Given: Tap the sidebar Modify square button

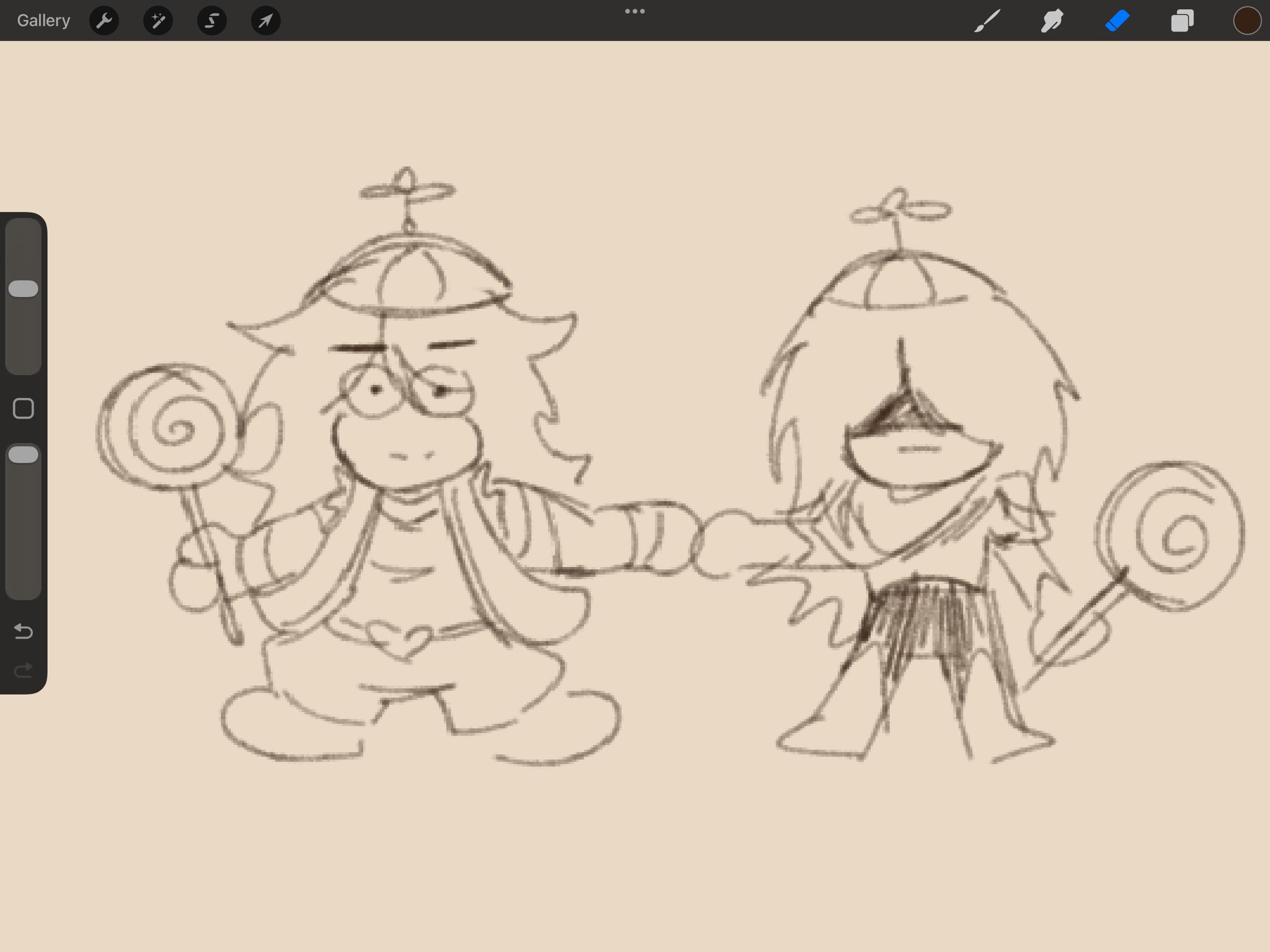Looking at the screenshot, I should [x=24, y=409].
